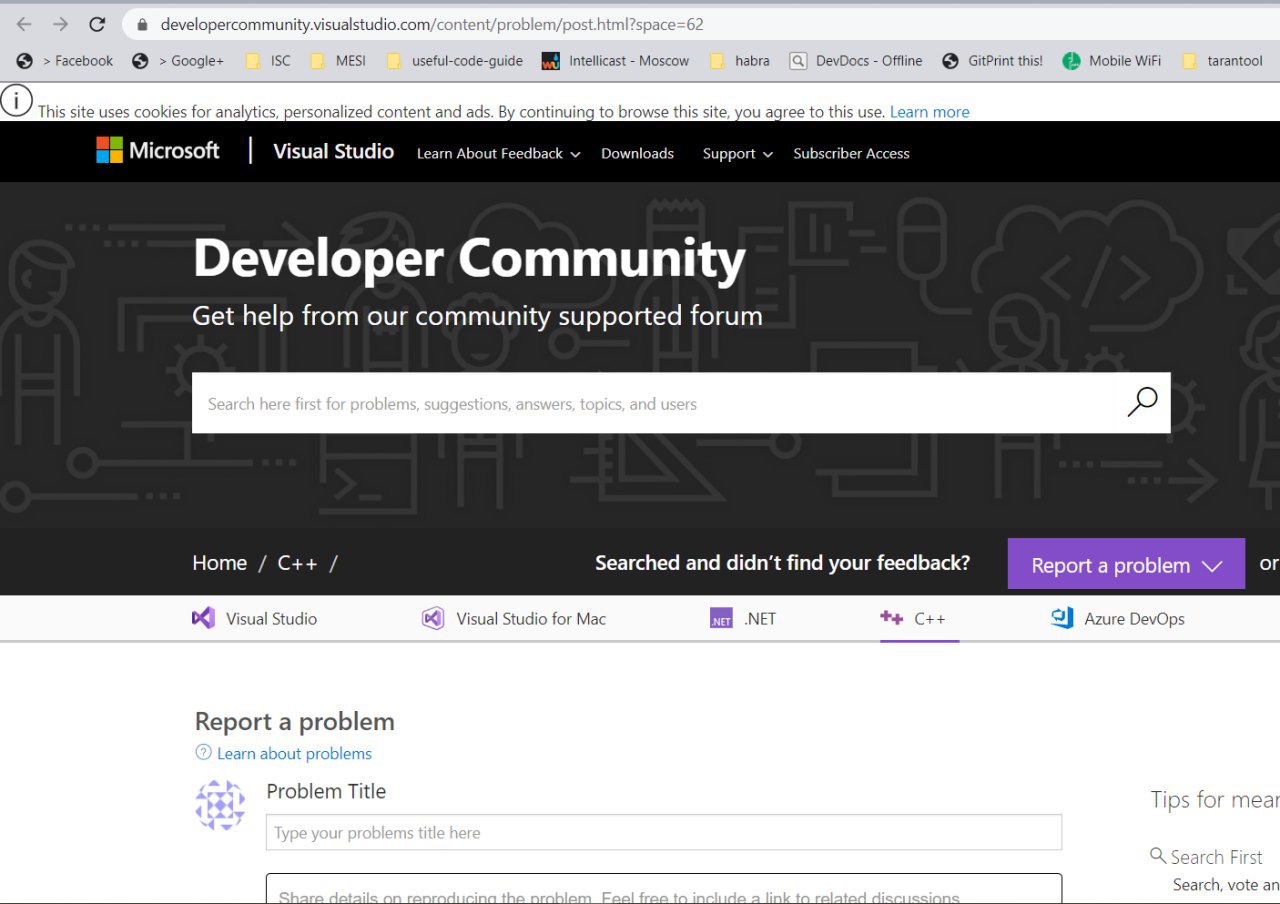This screenshot has width=1280, height=904.
Task: Open the Facebook bookmark
Action: tap(66, 61)
